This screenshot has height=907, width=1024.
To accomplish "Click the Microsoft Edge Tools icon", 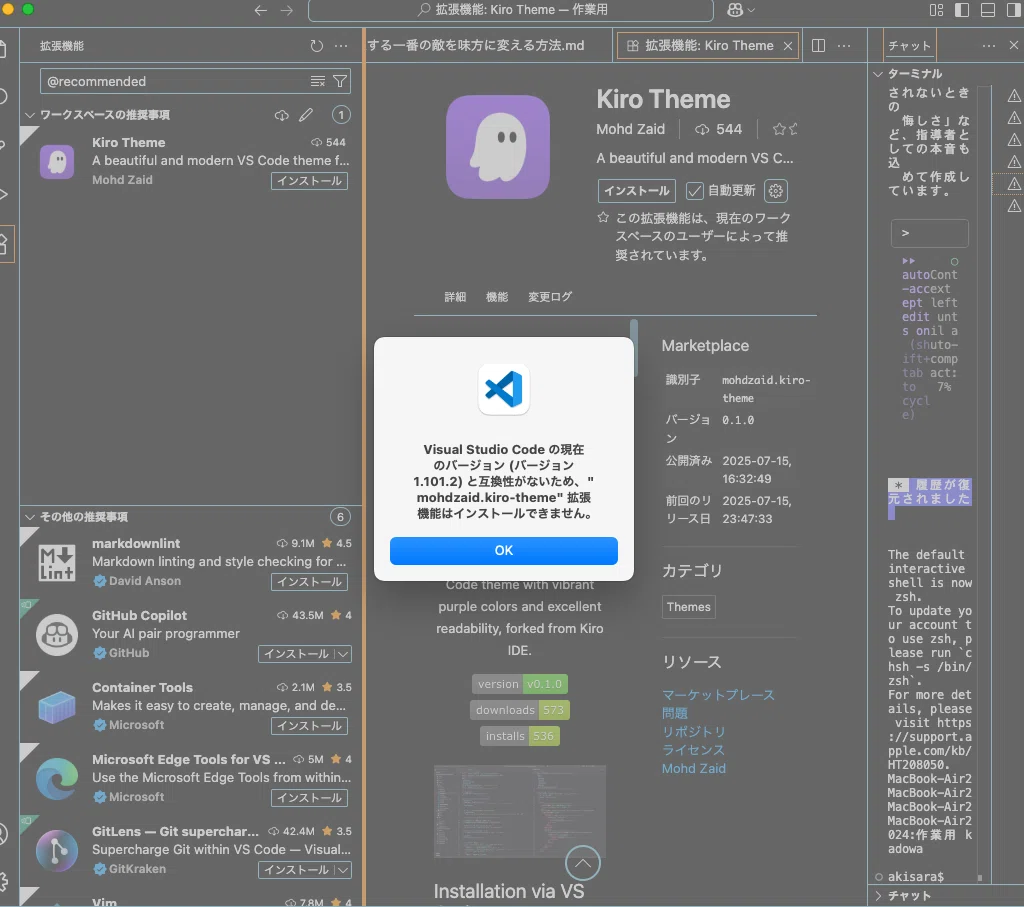I will [57, 778].
